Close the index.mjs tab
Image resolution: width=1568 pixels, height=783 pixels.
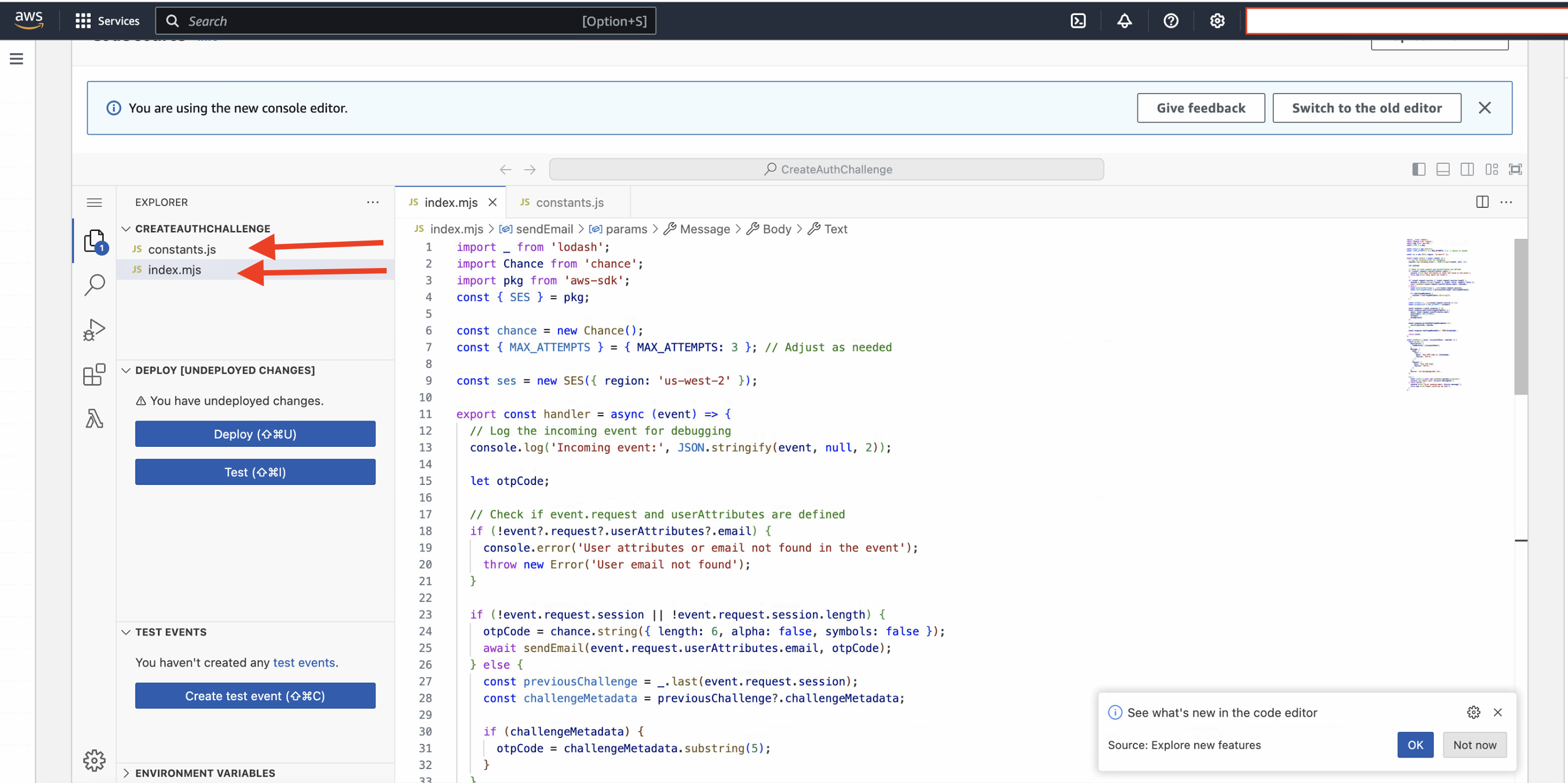492,202
